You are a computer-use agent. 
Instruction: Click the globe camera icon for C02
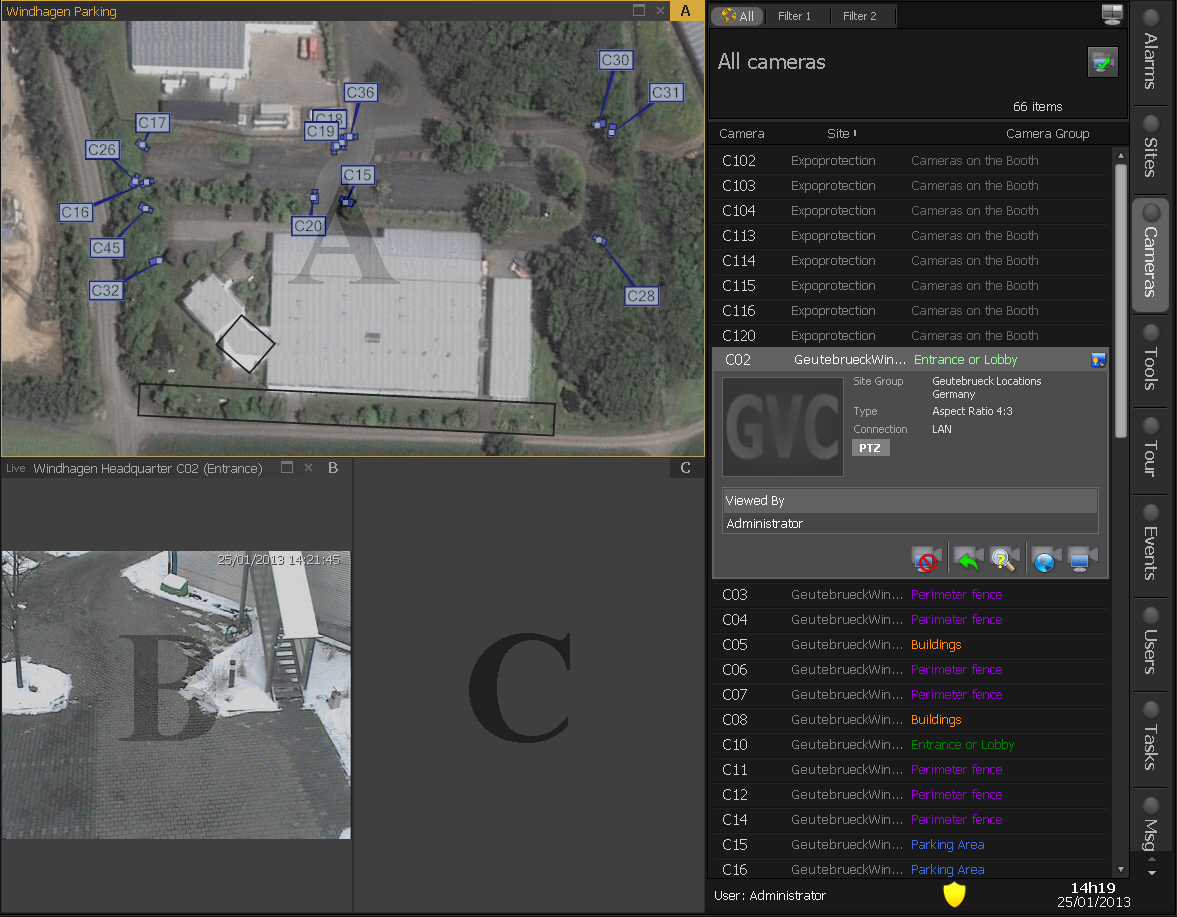pyautogui.click(x=1046, y=559)
